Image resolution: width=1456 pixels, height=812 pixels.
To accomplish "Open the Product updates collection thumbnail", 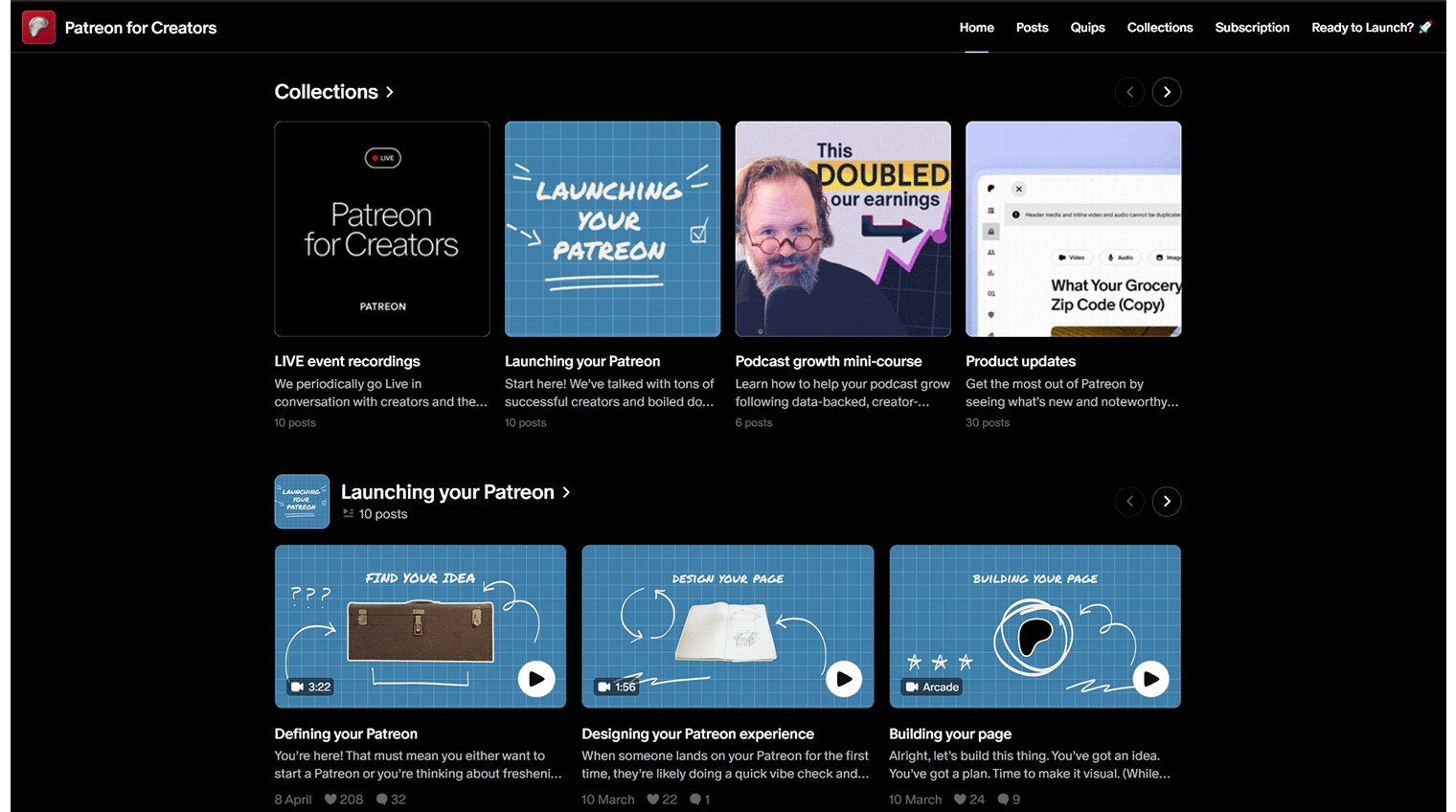I will click(1073, 229).
